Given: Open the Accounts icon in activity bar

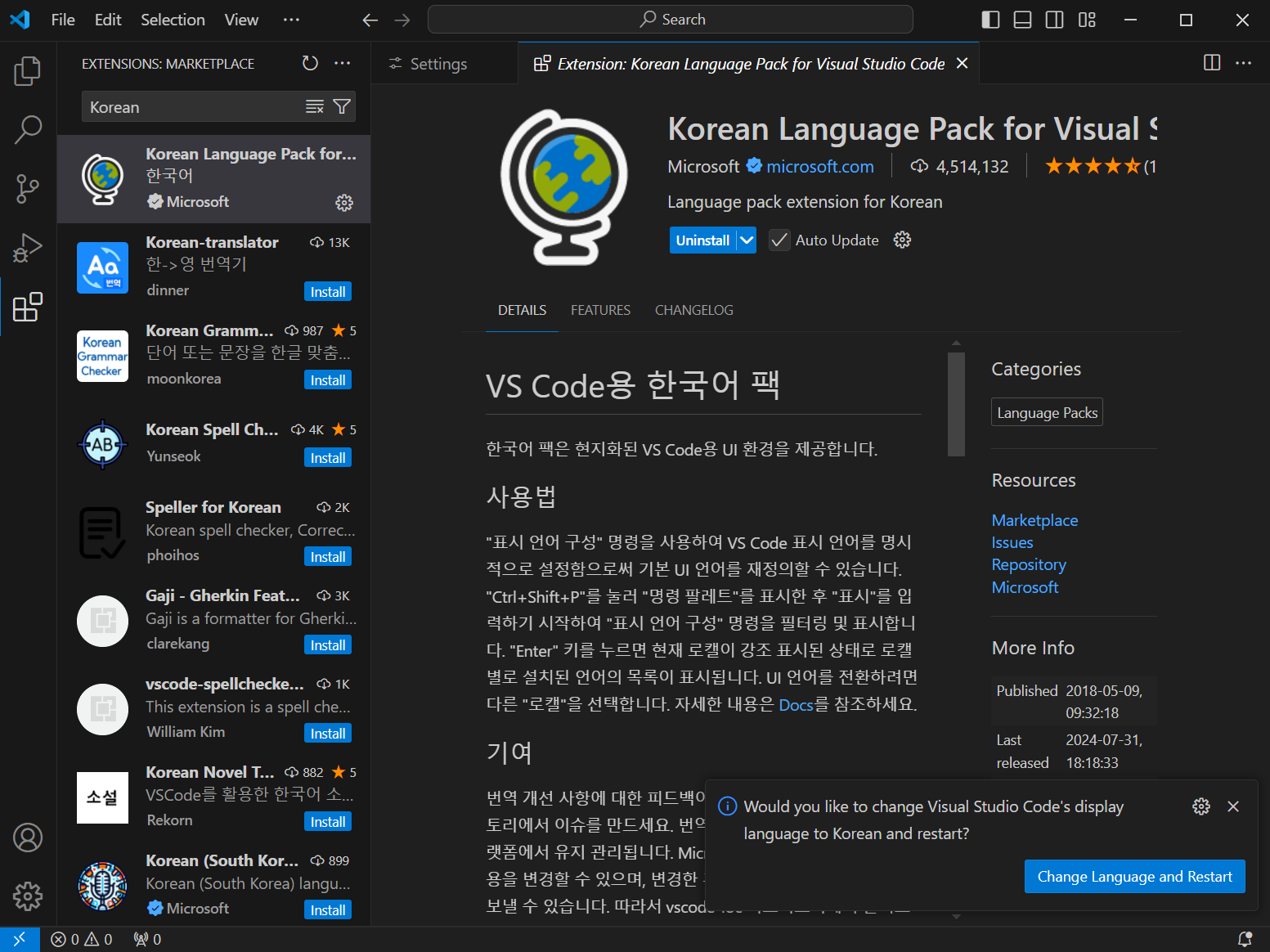Looking at the screenshot, I should 28,837.
